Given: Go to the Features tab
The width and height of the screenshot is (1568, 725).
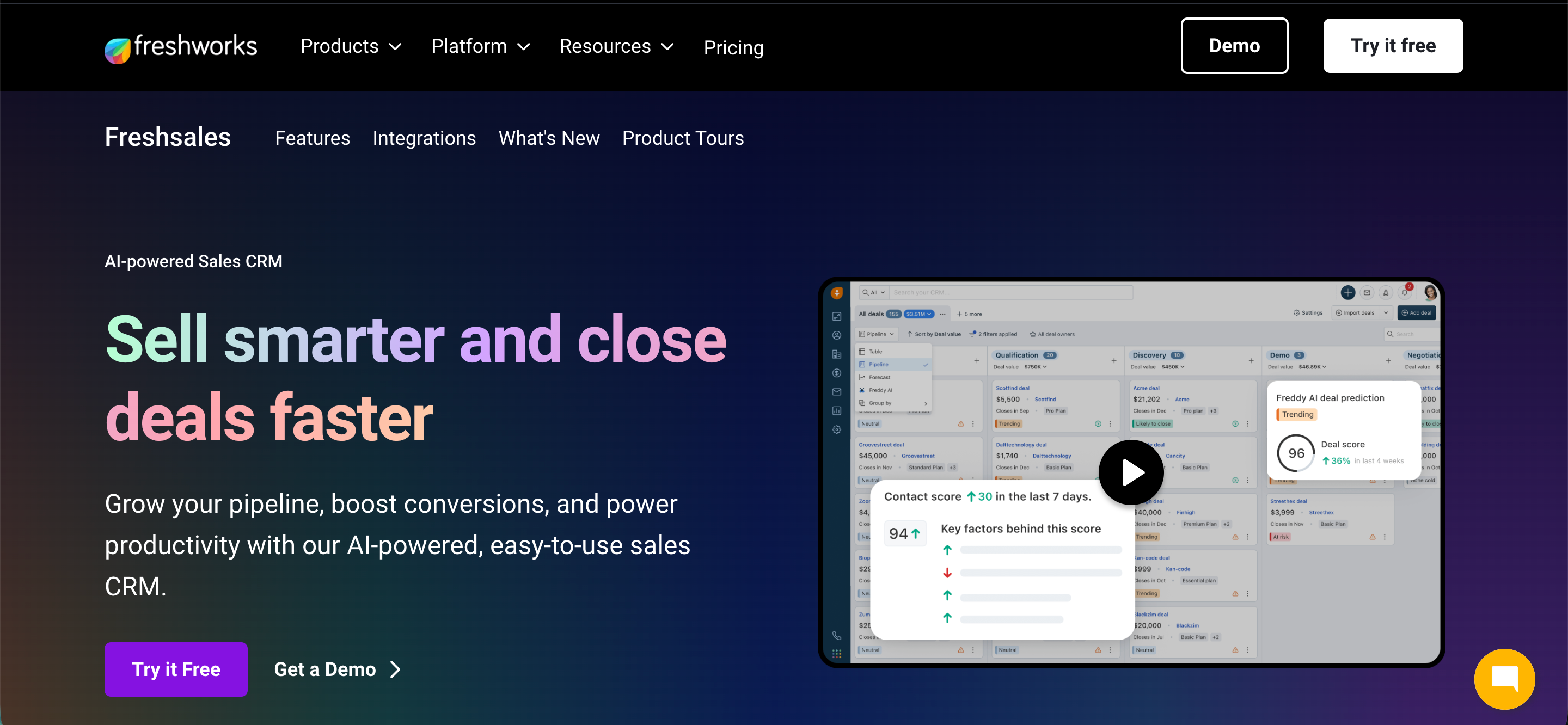Looking at the screenshot, I should (313, 138).
